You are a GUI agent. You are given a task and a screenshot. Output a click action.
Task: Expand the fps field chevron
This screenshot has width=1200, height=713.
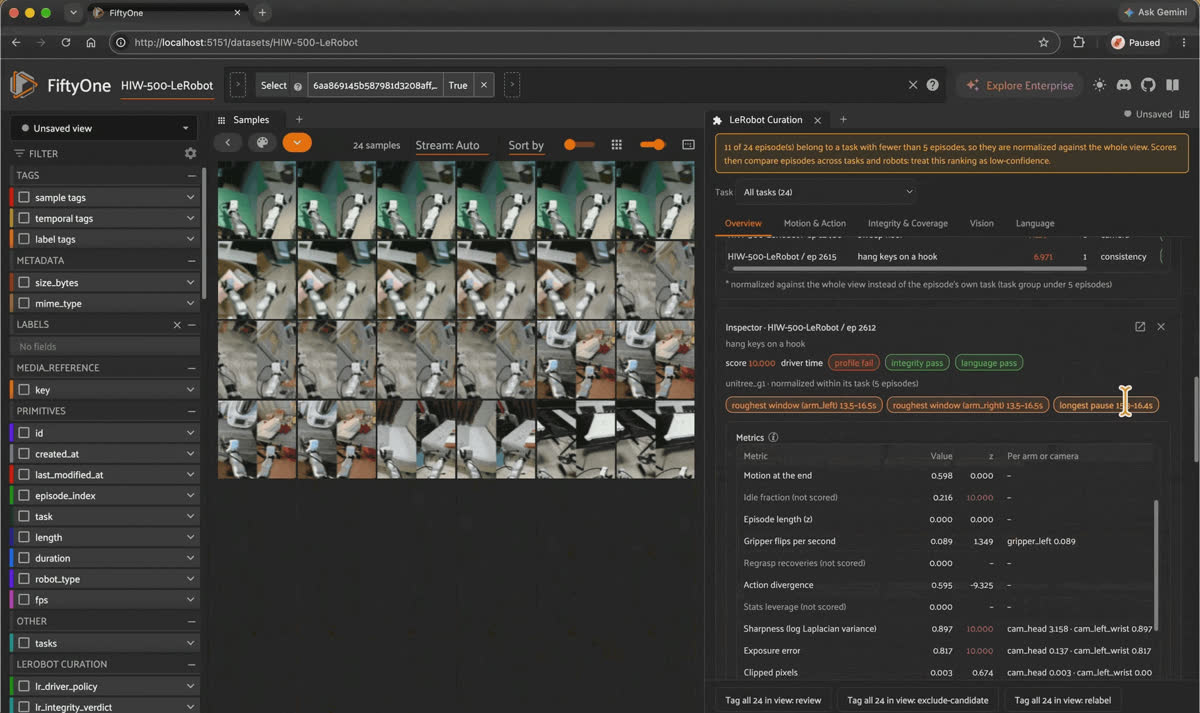(x=190, y=600)
